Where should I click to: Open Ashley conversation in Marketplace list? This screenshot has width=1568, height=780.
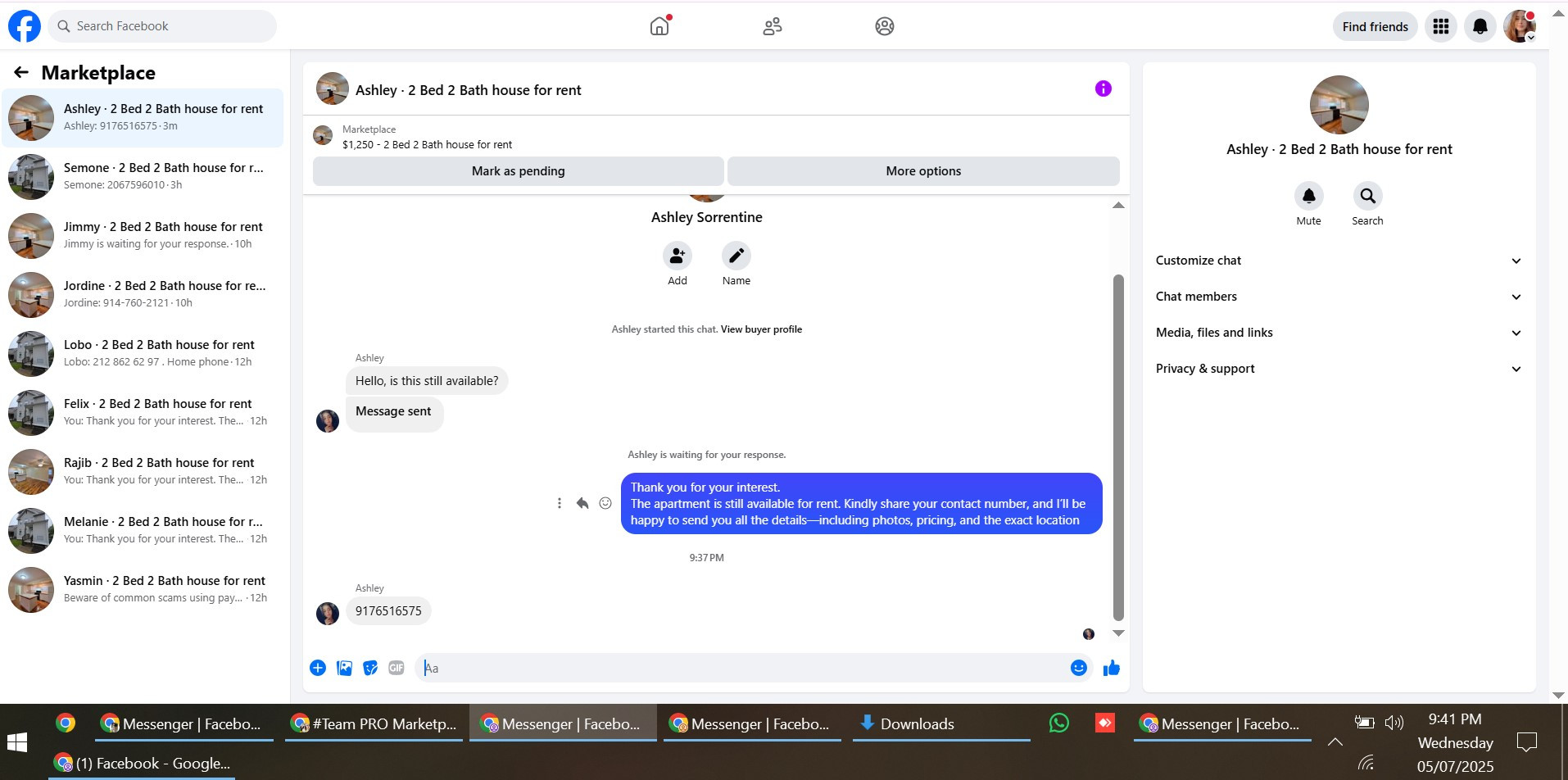[x=143, y=118]
